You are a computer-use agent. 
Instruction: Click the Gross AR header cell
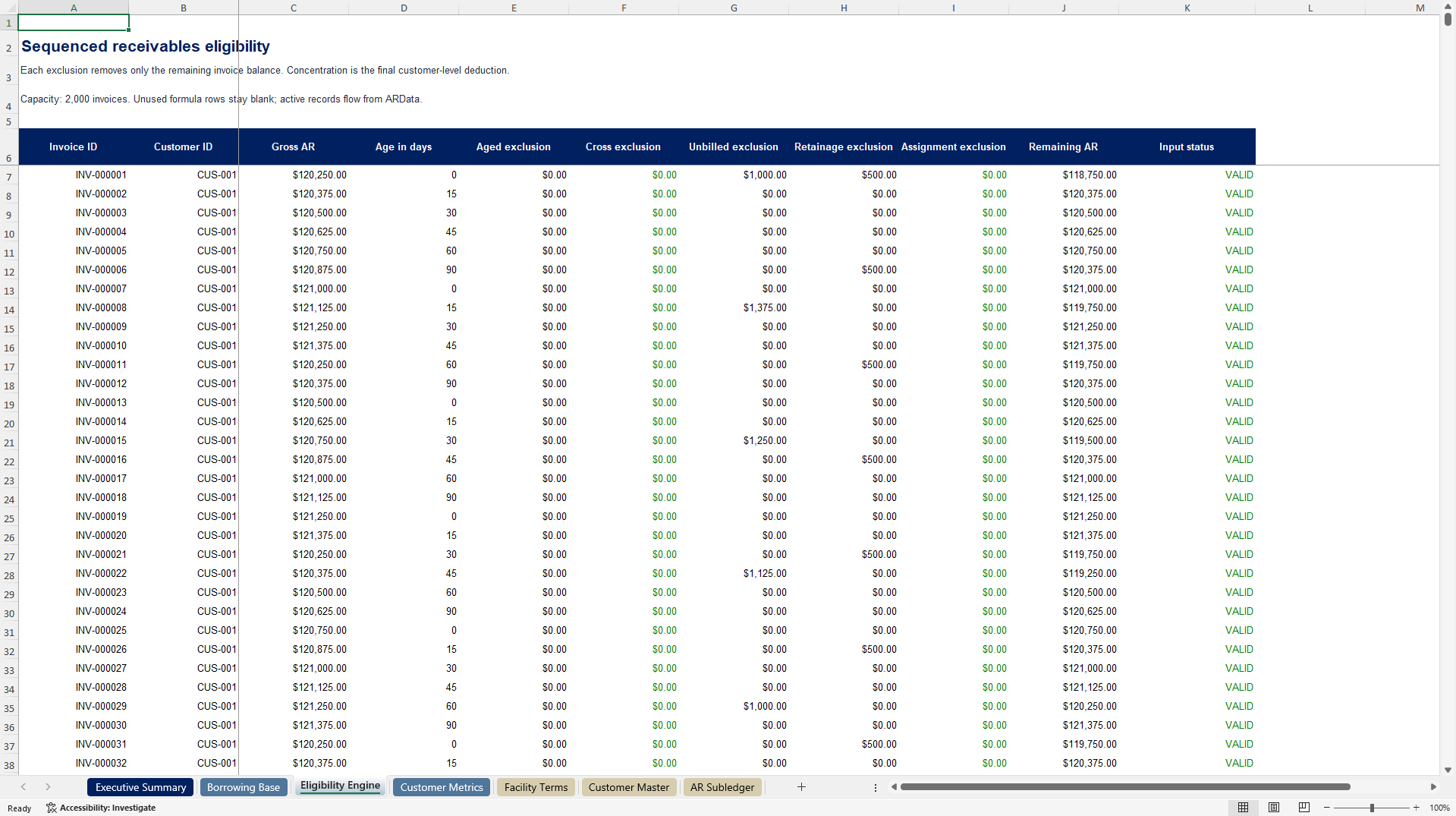coord(294,147)
